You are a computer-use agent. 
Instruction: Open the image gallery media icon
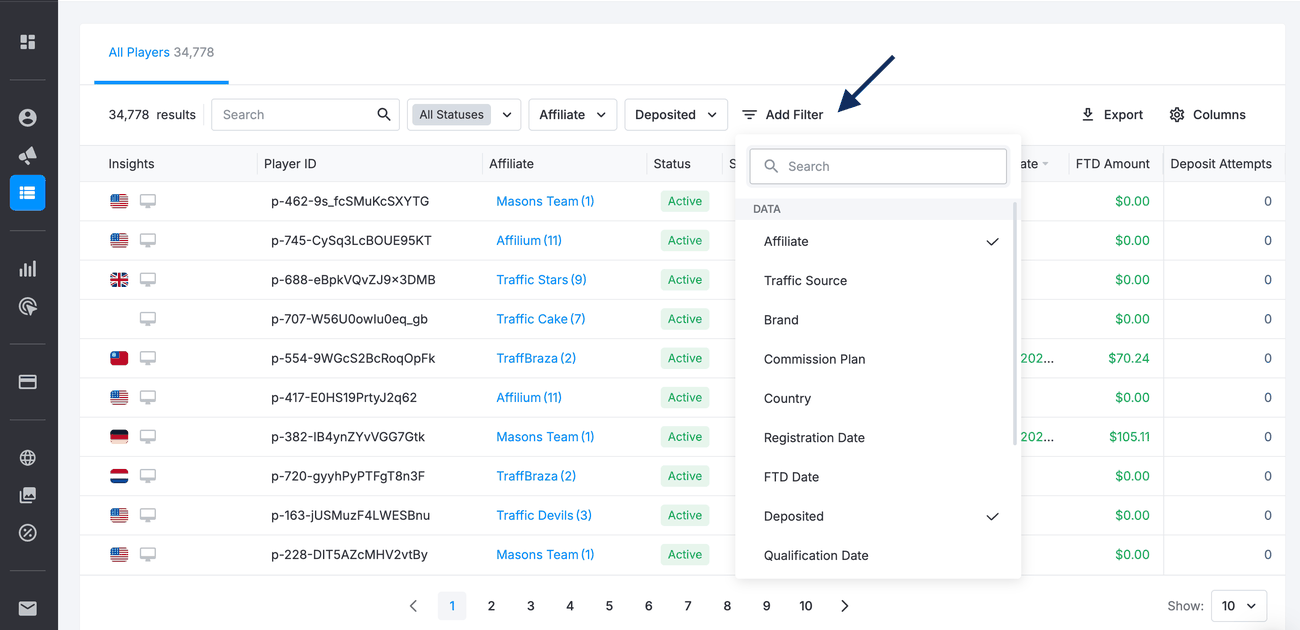click(x=28, y=495)
